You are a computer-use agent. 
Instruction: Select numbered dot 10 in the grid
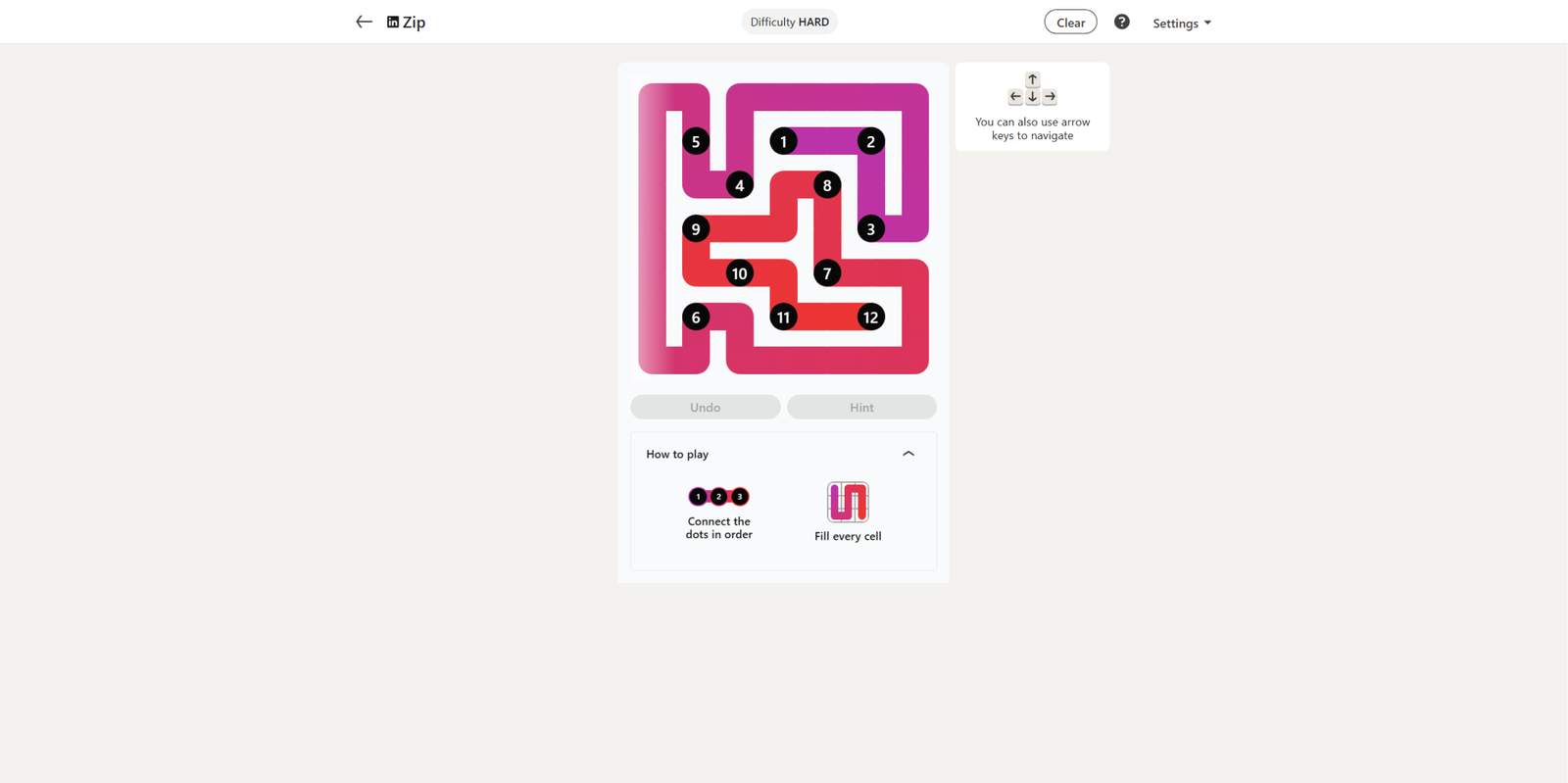740,273
